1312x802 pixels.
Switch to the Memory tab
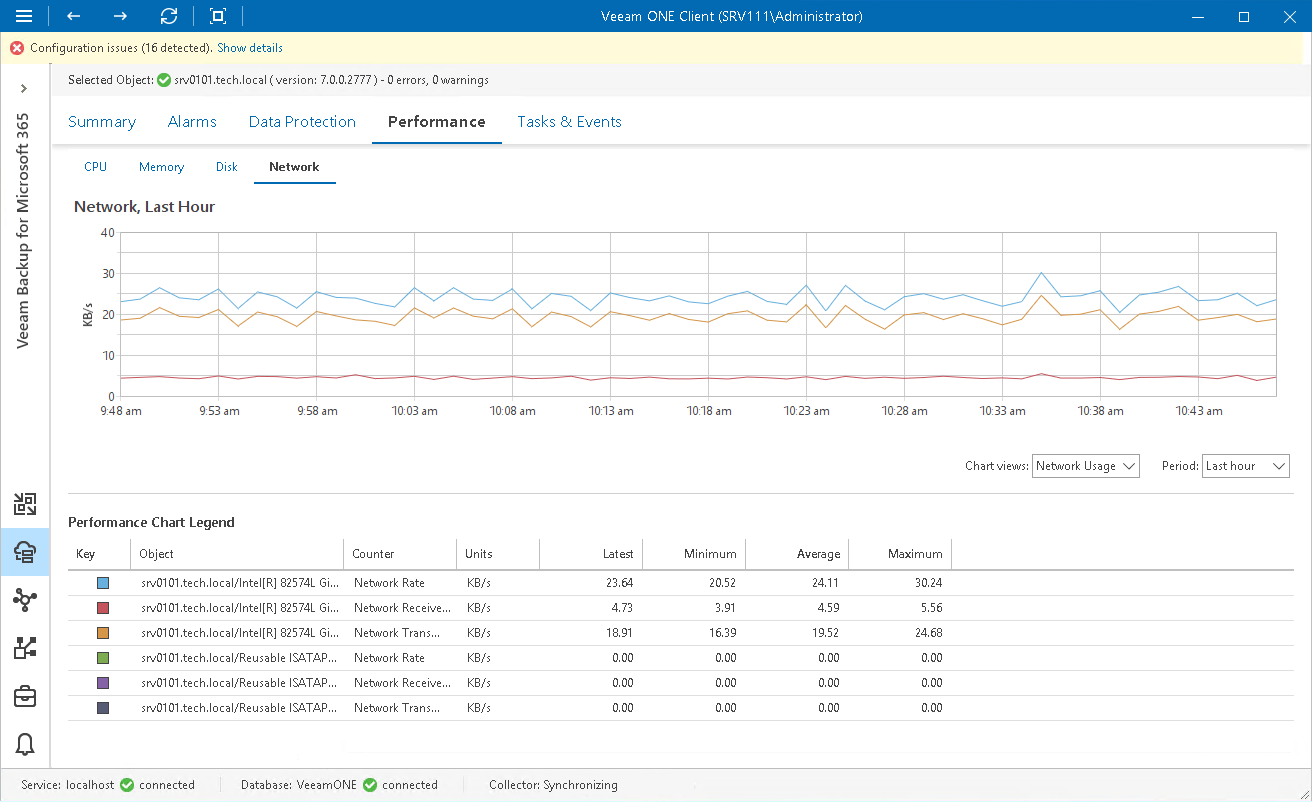(x=160, y=166)
